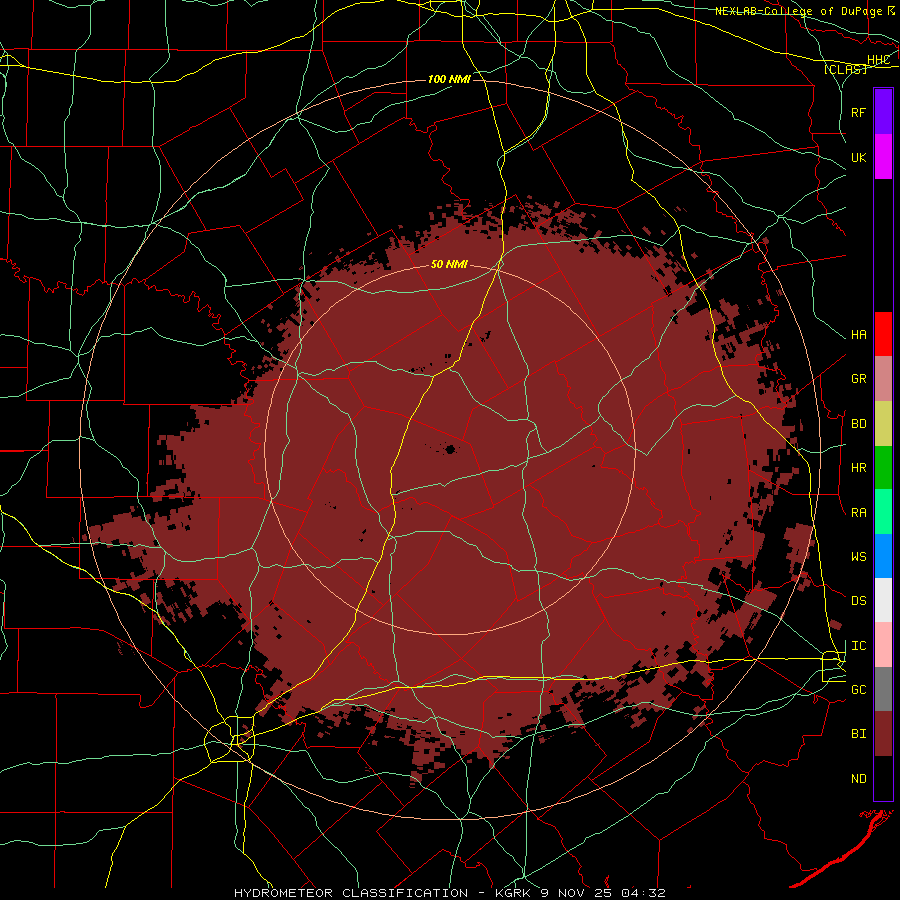Click the "DS" legend label
This screenshot has height=900, width=900.
pyautogui.click(x=859, y=601)
